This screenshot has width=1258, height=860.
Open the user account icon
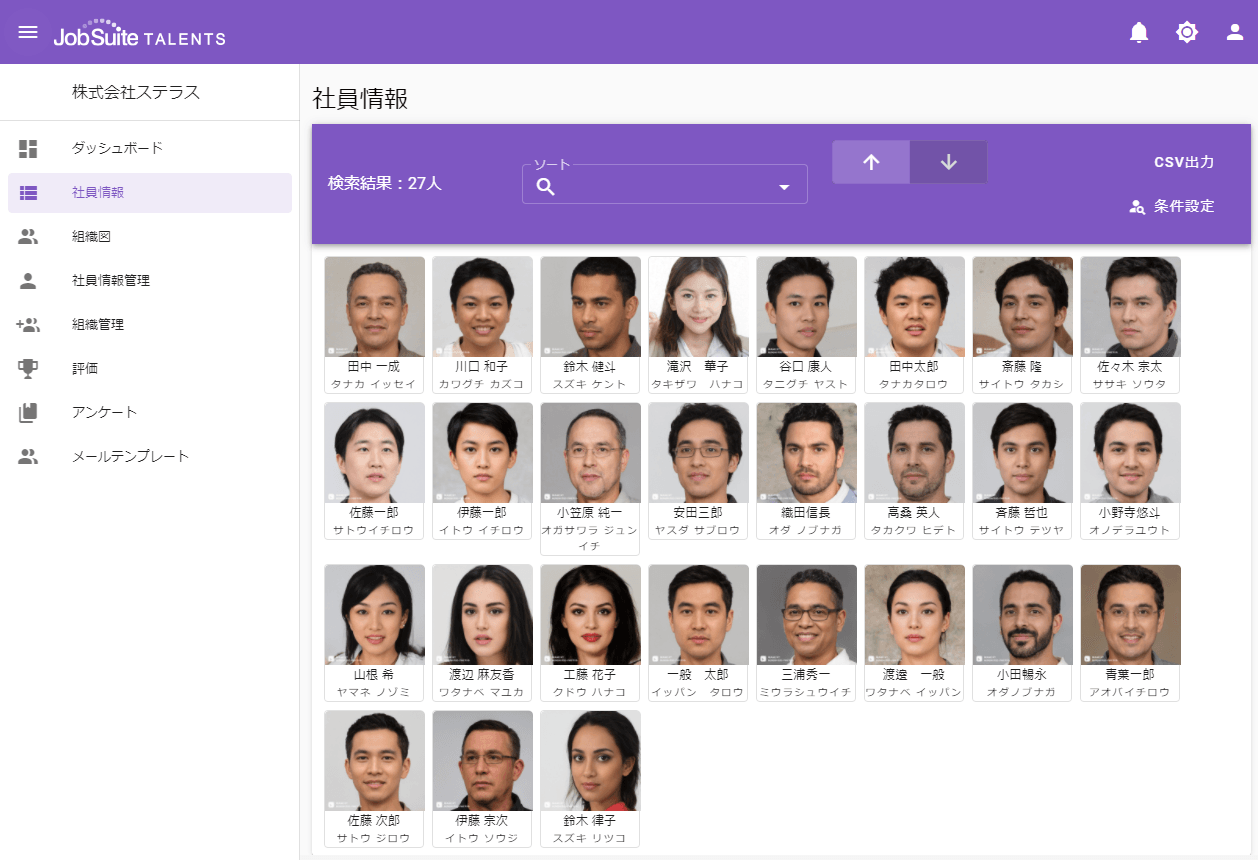[1235, 32]
